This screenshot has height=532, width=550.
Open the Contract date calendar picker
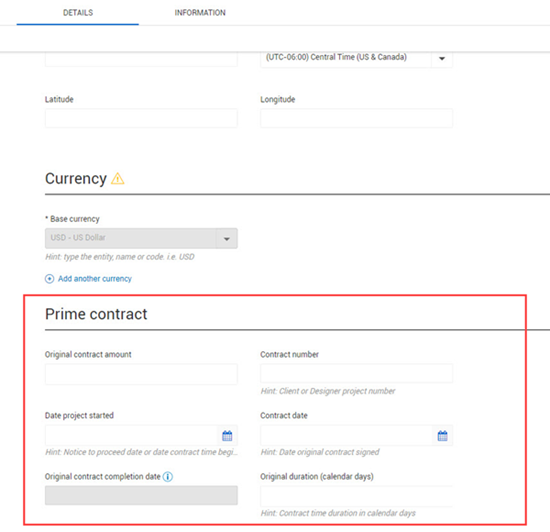(443, 436)
